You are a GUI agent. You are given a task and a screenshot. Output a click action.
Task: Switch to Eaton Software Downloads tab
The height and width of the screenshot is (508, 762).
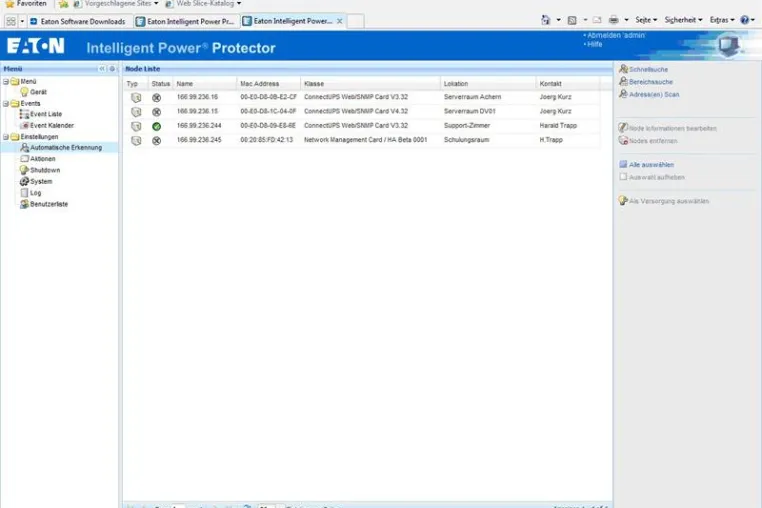(x=80, y=21)
